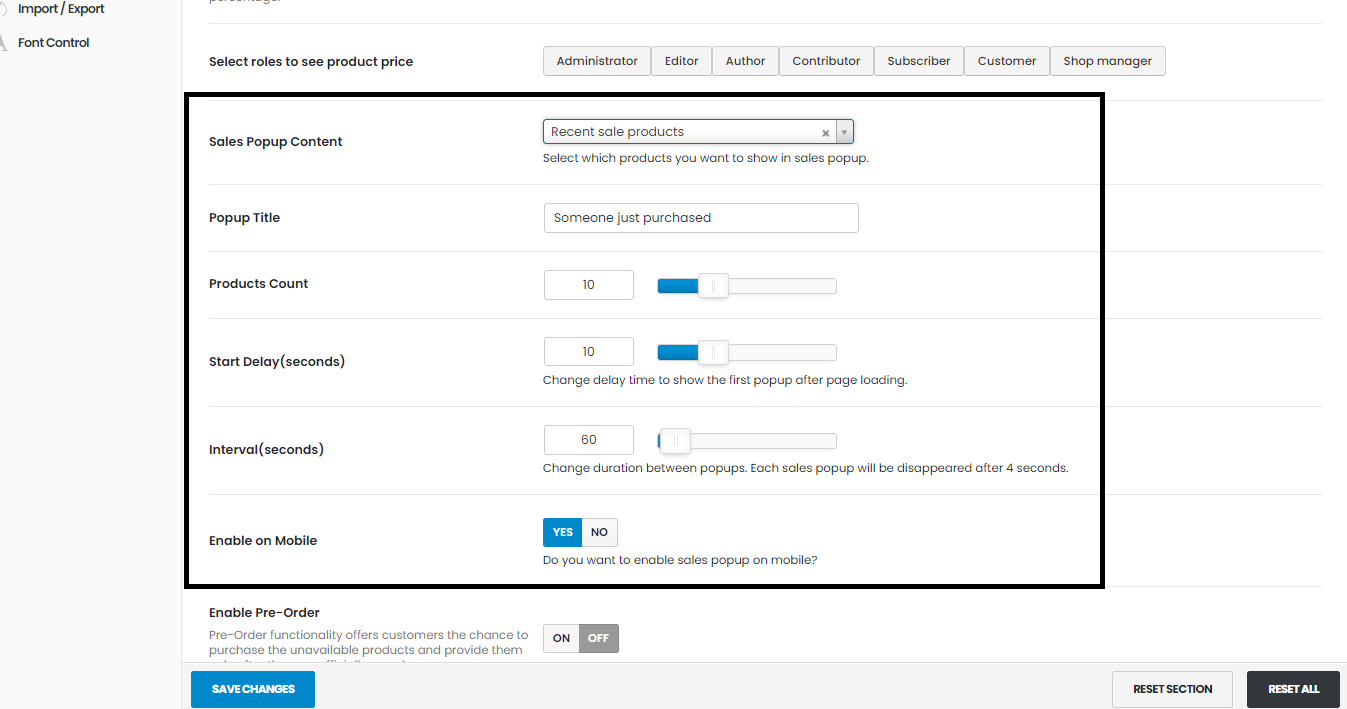Click the Start Delay number field
This screenshot has width=1347, height=709.
589,352
